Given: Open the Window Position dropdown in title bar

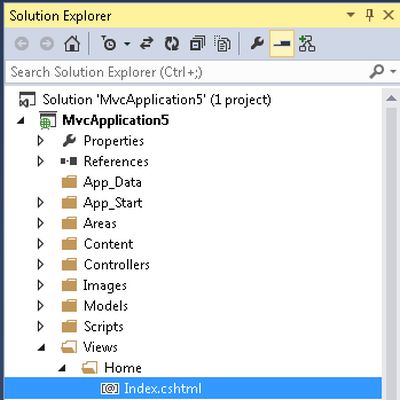Looking at the screenshot, I should (350, 15).
